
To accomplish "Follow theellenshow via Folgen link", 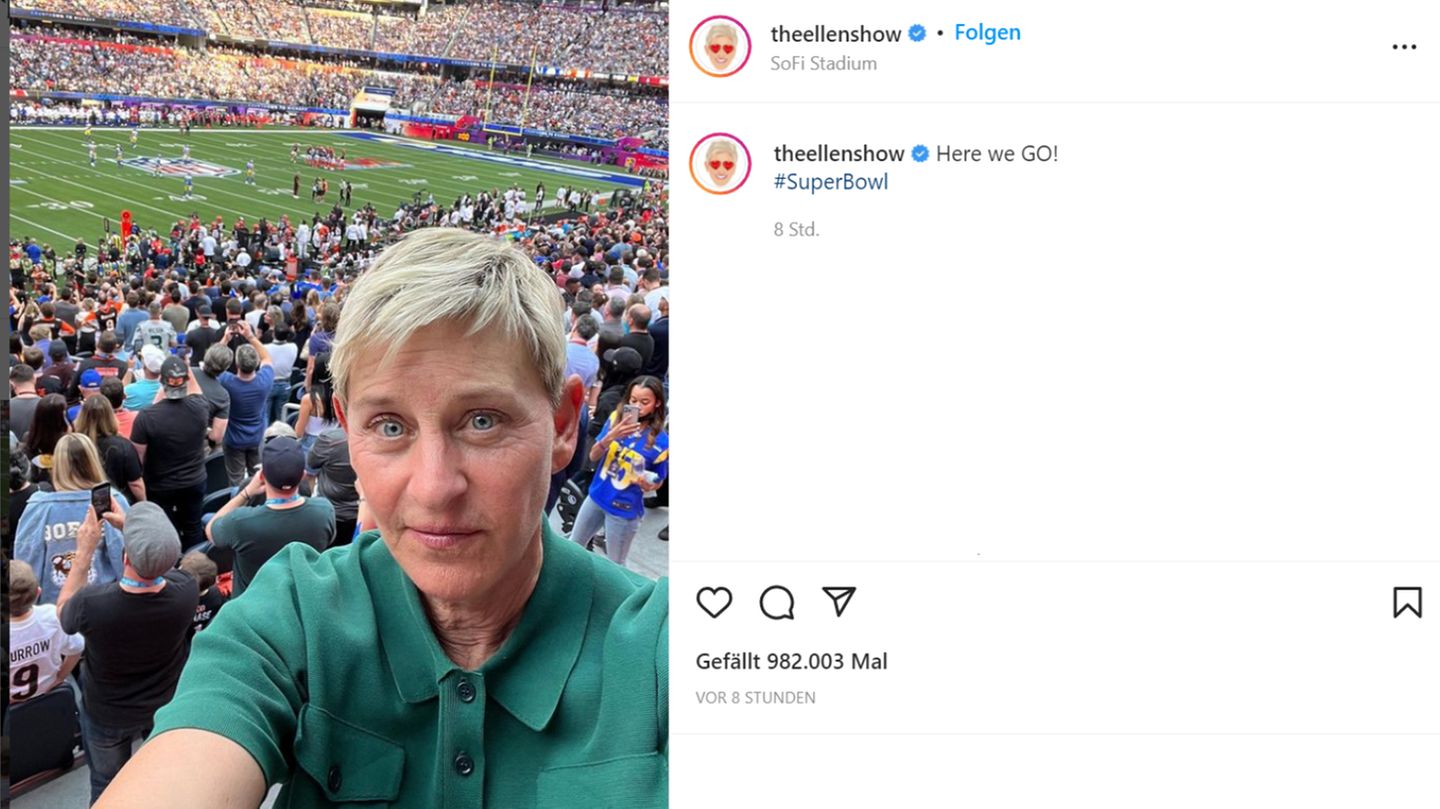I will [987, 32].
